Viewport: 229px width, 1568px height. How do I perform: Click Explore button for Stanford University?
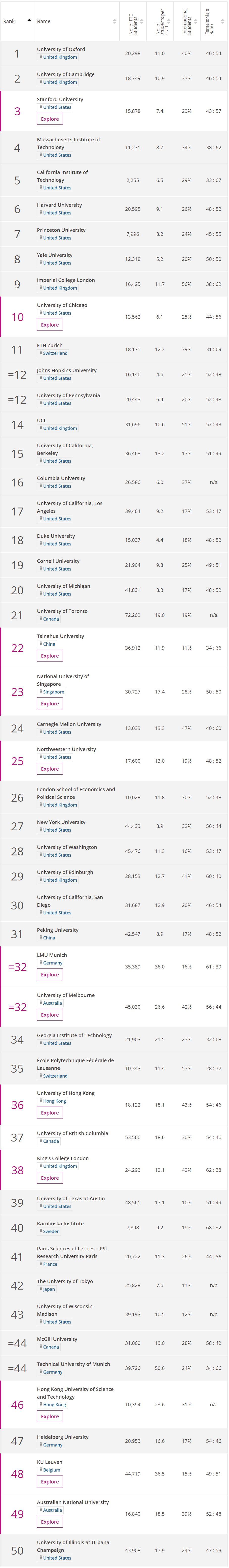[x=50, y=119]
